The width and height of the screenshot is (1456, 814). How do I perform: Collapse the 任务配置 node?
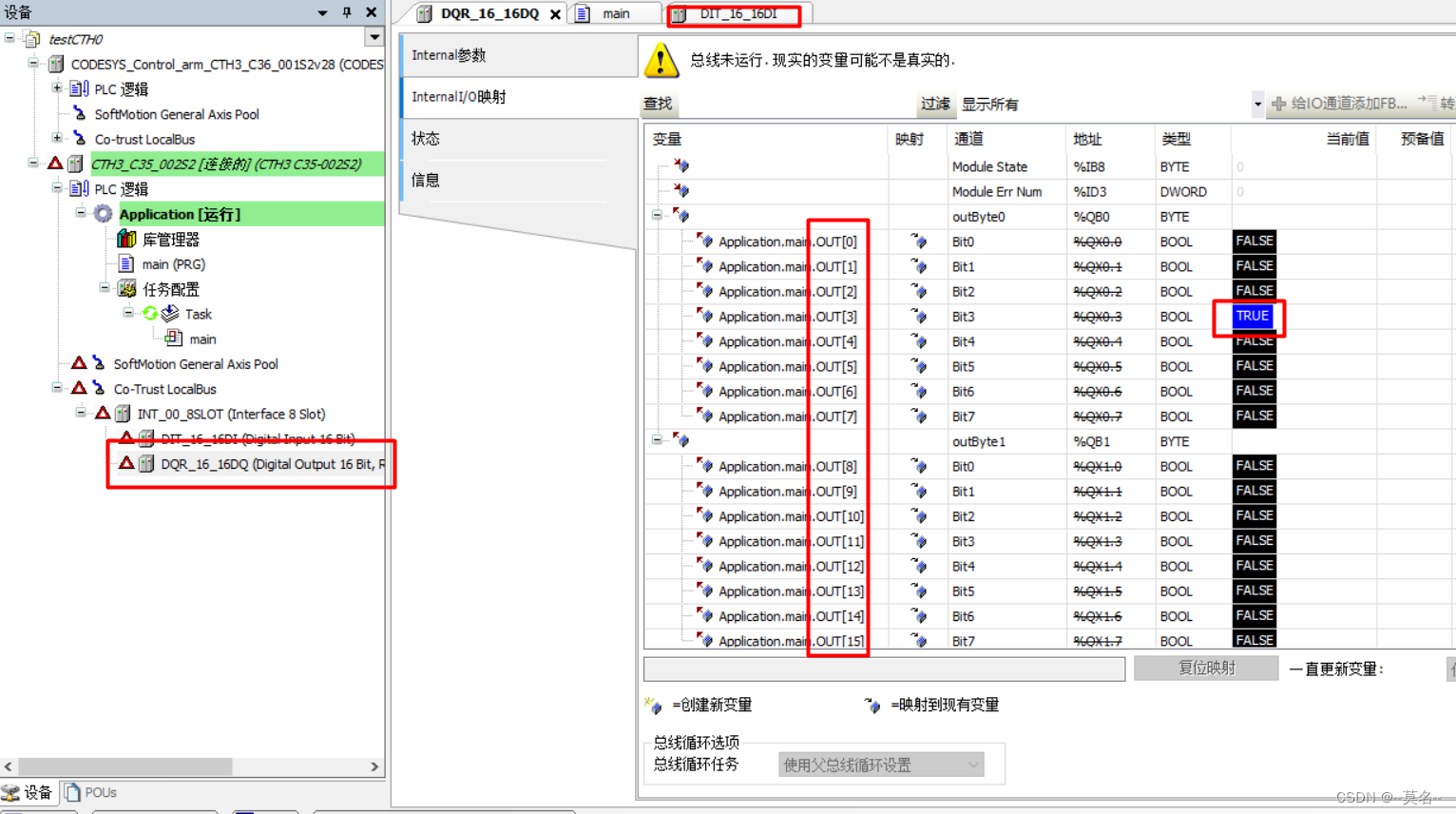click(x=105, y=288)
